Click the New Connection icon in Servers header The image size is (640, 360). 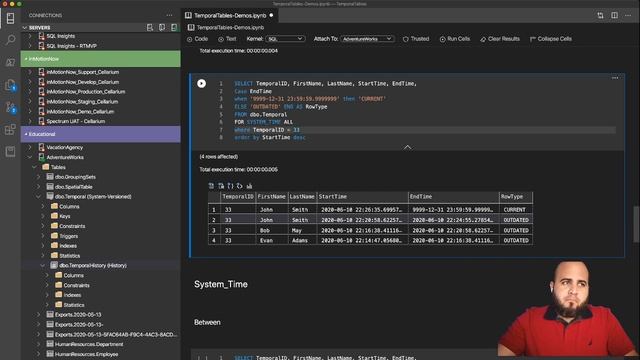(x=150, y=28)
